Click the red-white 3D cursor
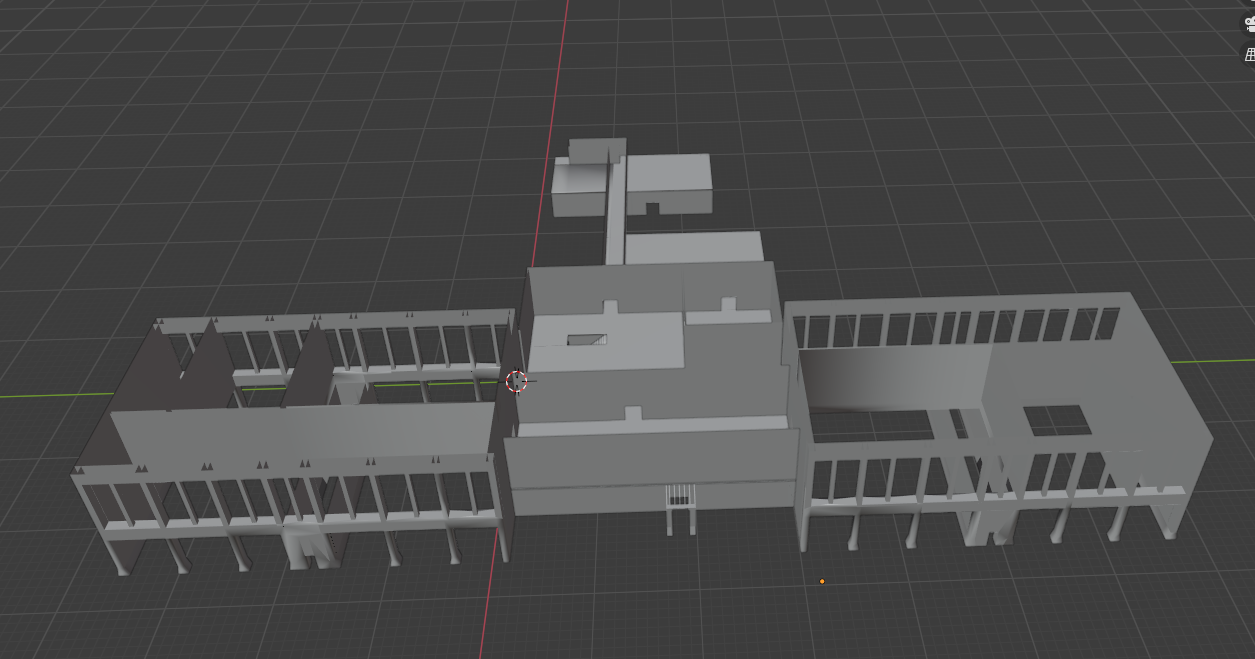 click(x=516, y=381)
